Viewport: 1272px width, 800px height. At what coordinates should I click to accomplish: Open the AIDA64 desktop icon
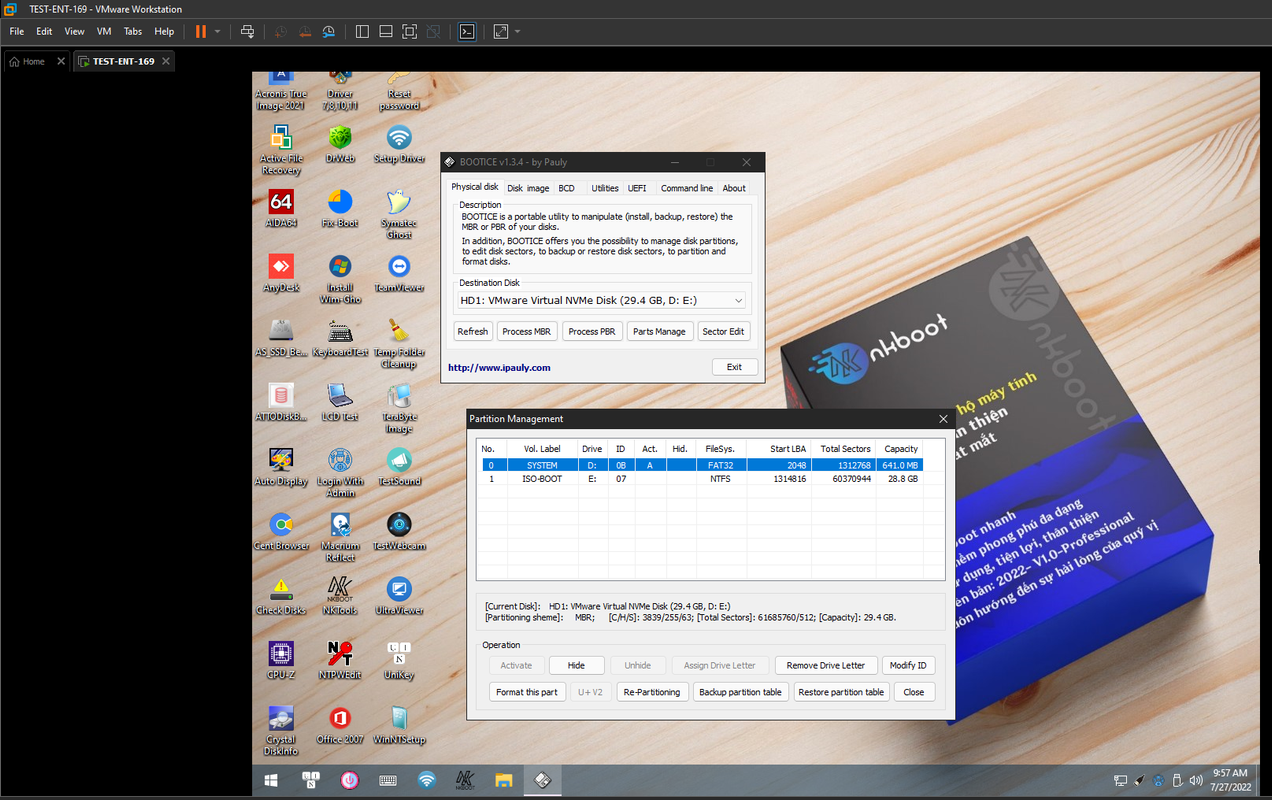(281, 207)
